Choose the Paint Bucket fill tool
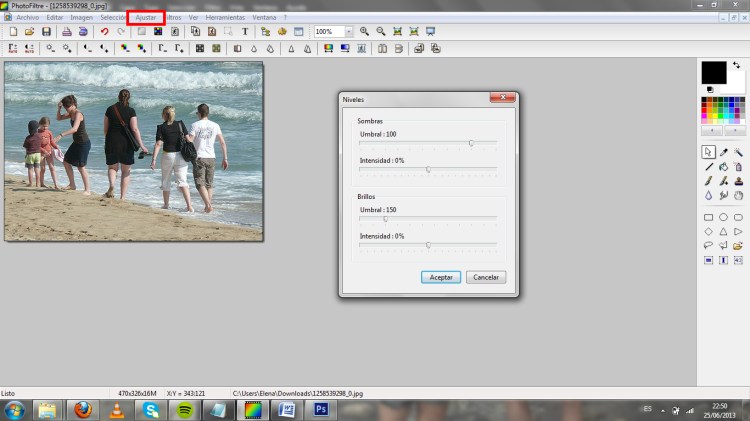The height and width of the screenshot is (421, 750). (723, 167)
